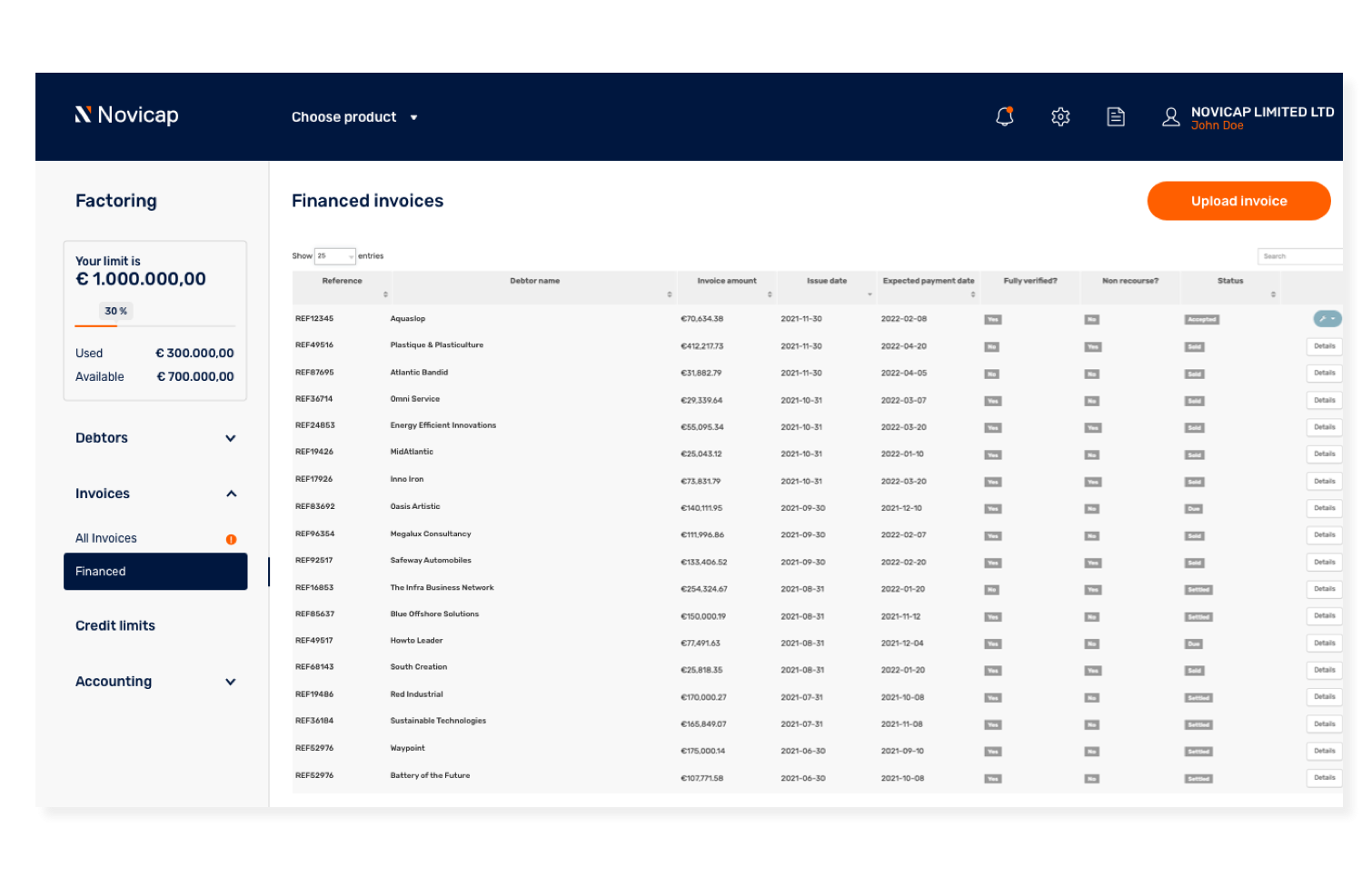Screen dimensions: 1372x878
Task: Open Details for Energy Efficient Innovations row
Action: (x=1325, y=427)
